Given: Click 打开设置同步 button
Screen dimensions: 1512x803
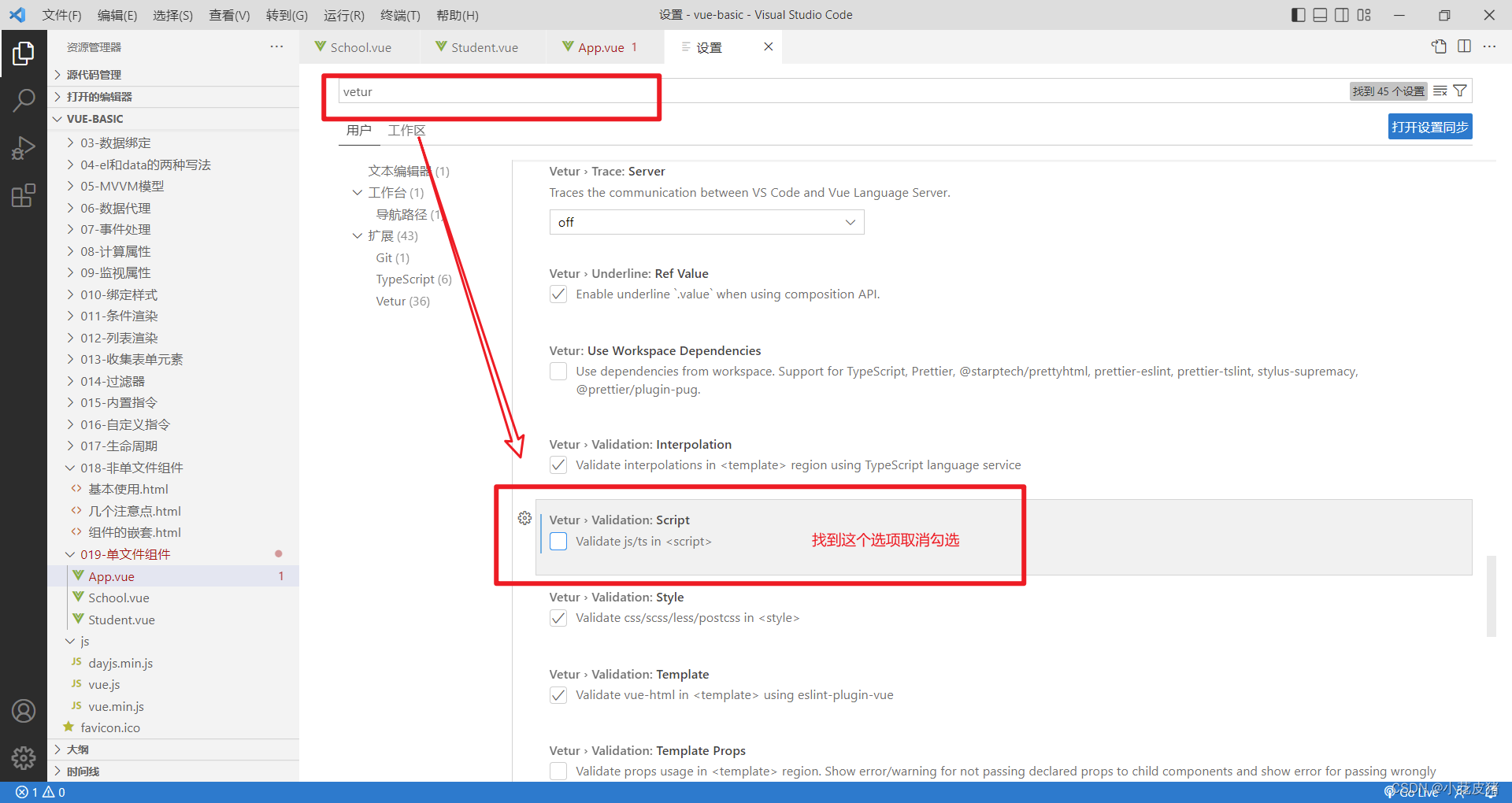Looking at the screenshot, I should [1430, 127].
